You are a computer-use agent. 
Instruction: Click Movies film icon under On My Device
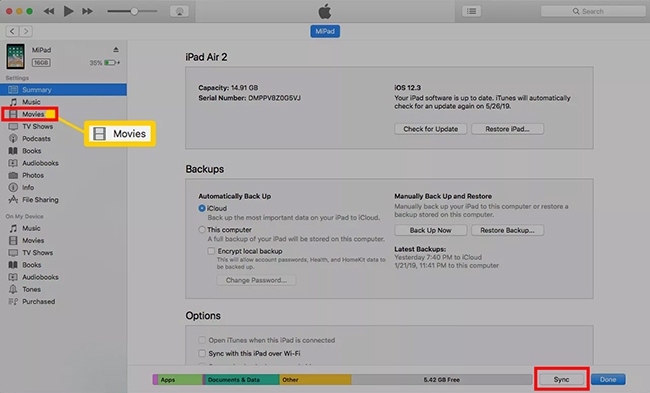click(x=13, y=240)
